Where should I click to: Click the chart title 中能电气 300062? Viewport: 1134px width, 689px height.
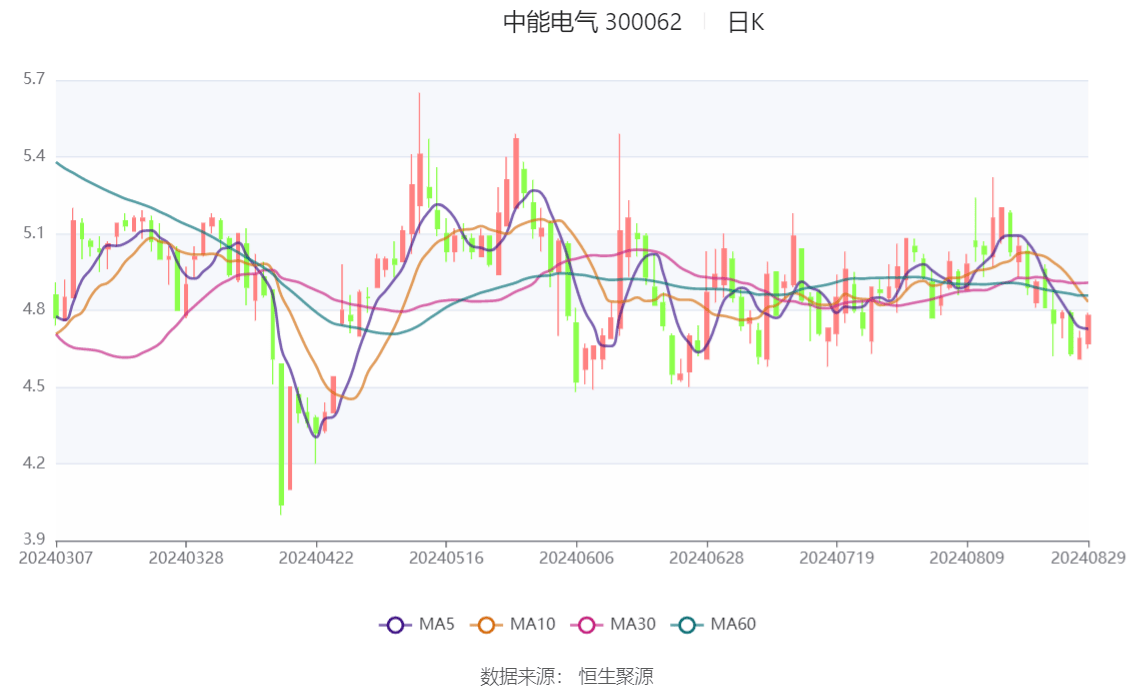[x=592, y=23]
